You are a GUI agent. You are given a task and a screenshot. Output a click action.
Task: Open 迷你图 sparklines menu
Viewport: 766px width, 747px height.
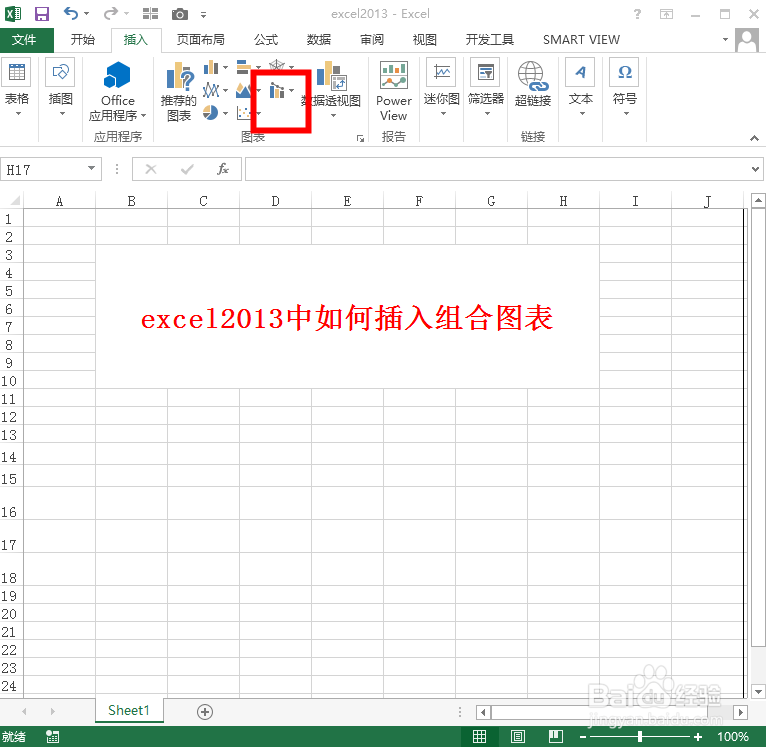pyautogui.click(x=442, y=88)
